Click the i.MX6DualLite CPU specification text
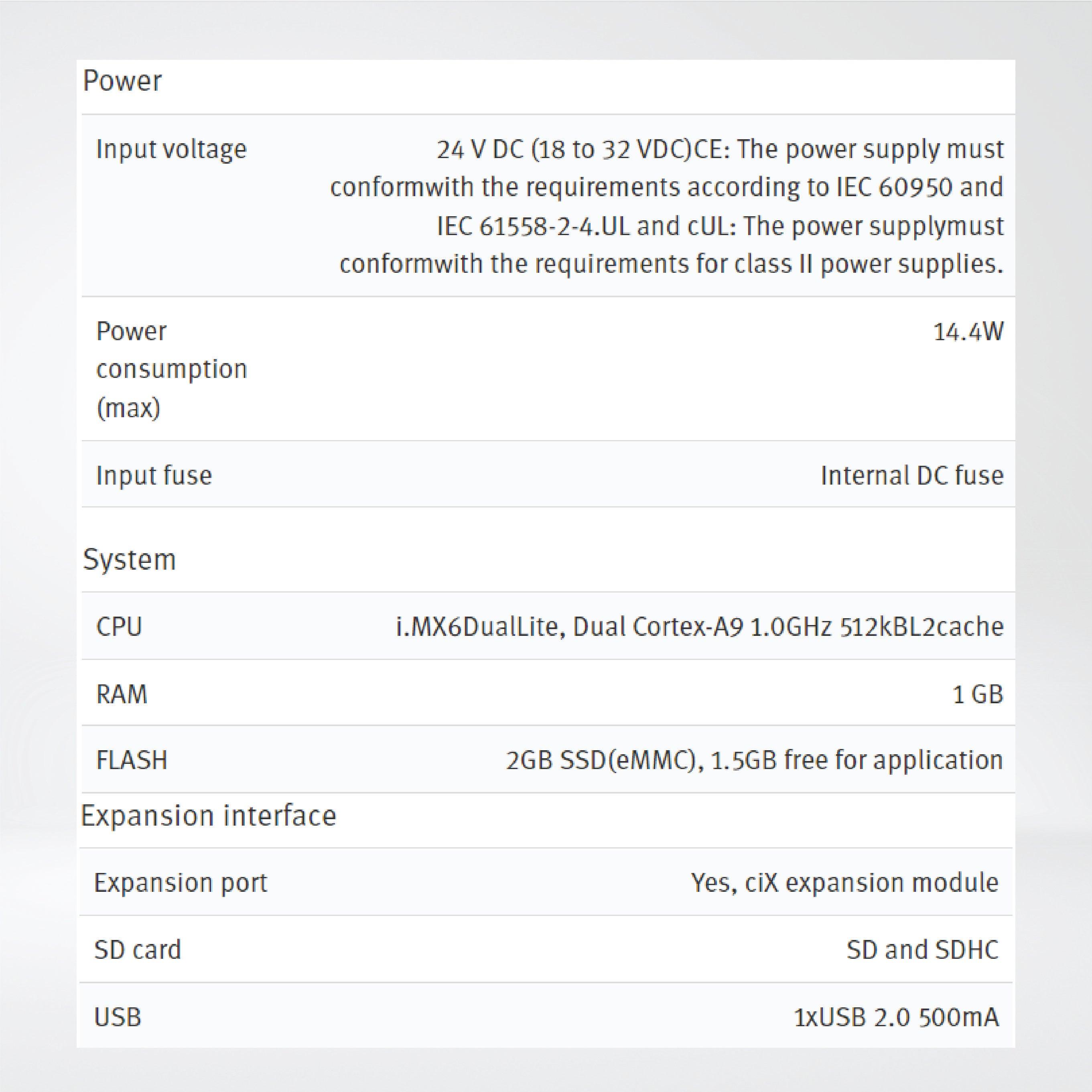 point(699,627)
